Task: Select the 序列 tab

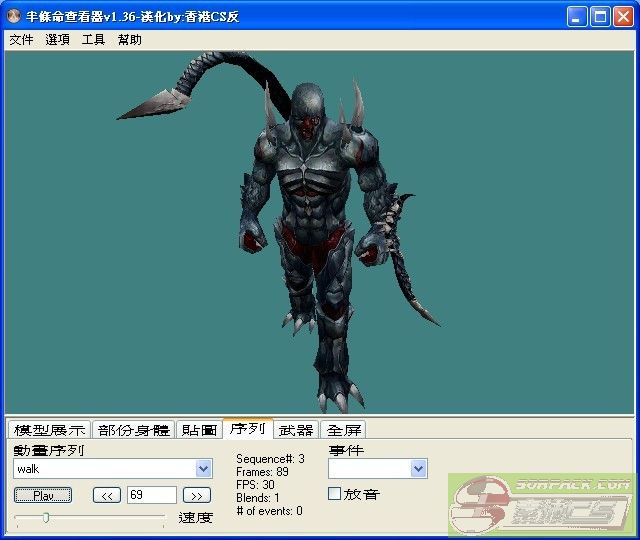Action: coord(247,429)
